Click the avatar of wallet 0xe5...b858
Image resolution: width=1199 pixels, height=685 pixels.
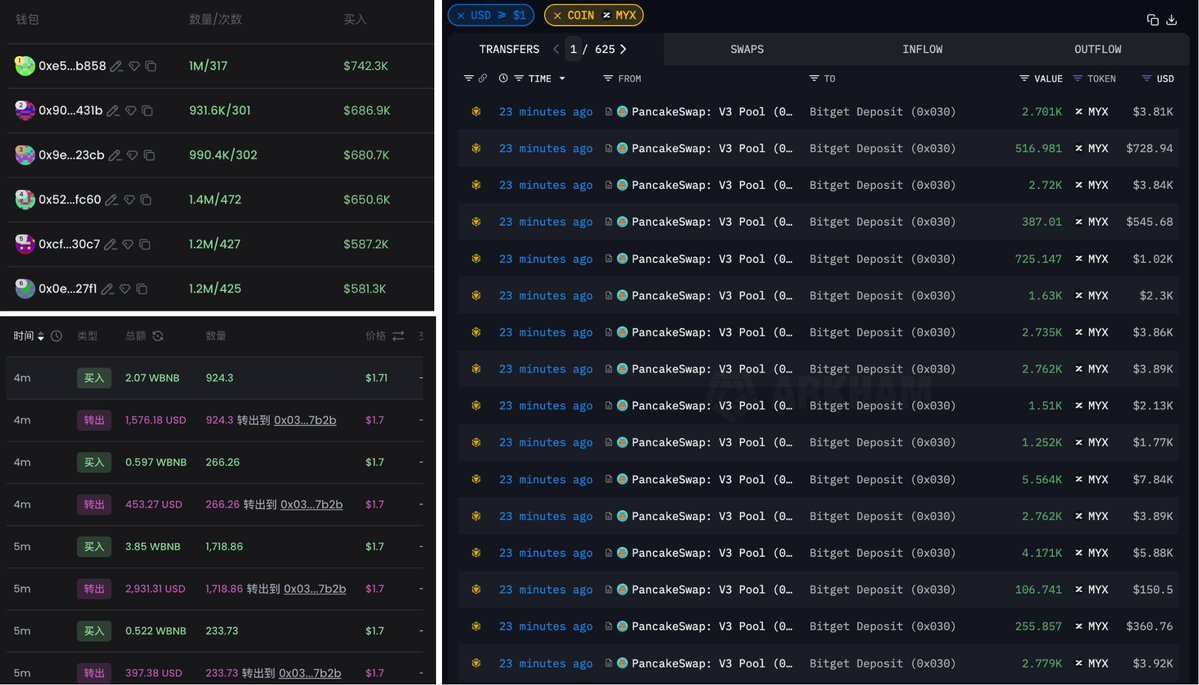coord(25,66)
